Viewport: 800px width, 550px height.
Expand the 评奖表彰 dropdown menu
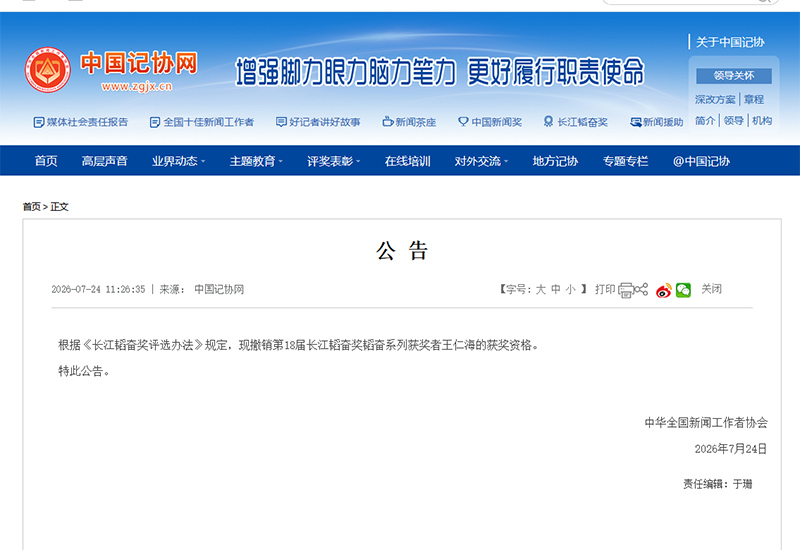point(333,161)
